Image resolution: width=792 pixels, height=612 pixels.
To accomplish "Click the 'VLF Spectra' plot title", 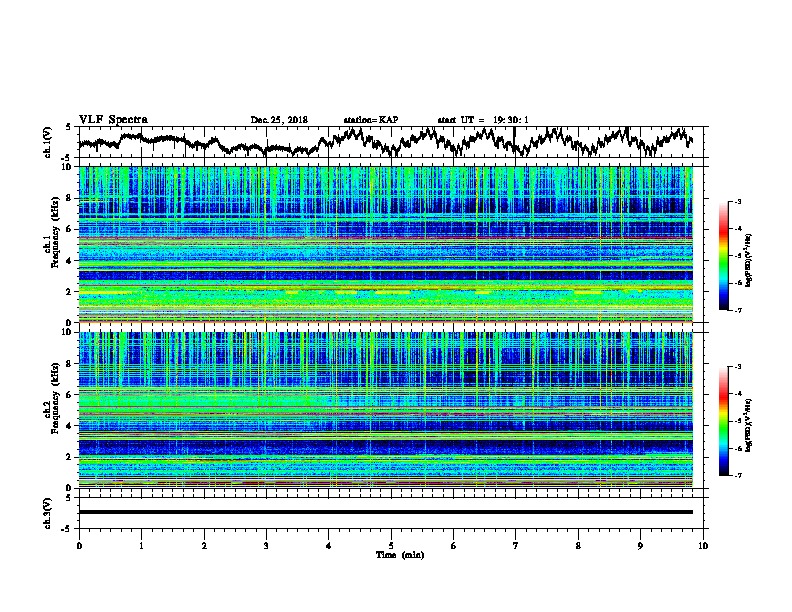I will point(113,120).
